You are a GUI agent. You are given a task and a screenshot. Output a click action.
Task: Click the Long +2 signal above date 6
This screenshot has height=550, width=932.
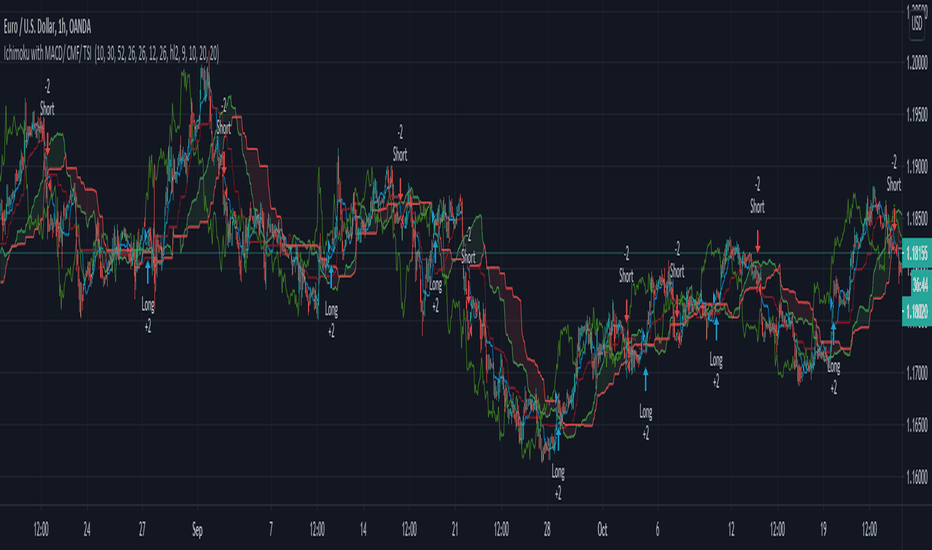click(x=646, y=422)
